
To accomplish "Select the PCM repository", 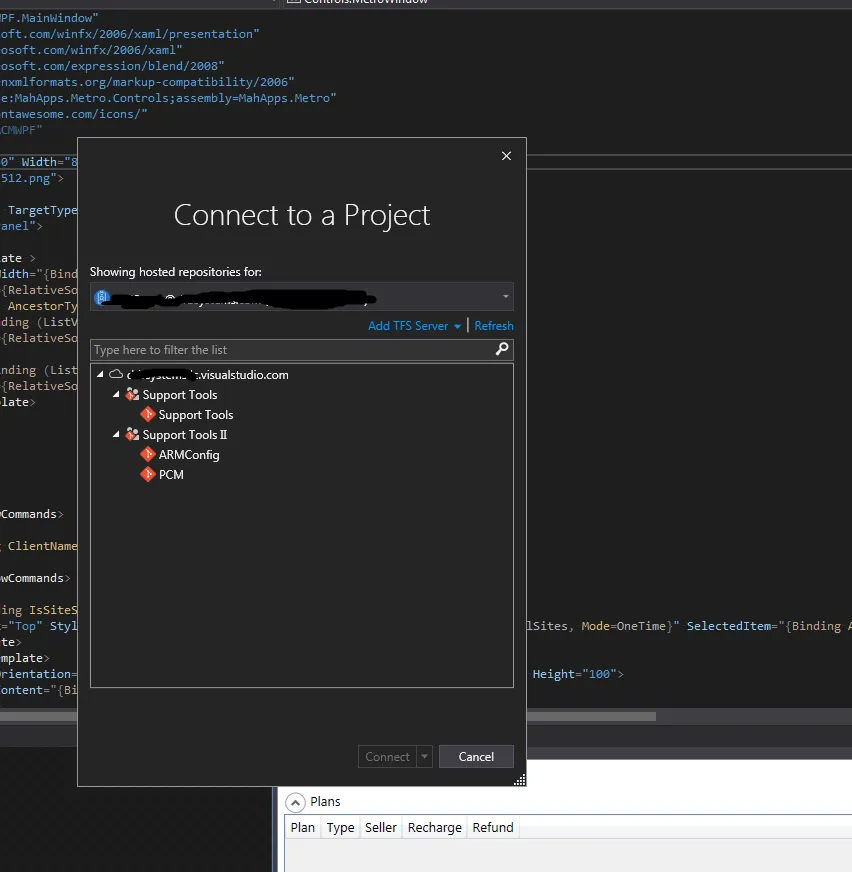I will coord(171,475).
